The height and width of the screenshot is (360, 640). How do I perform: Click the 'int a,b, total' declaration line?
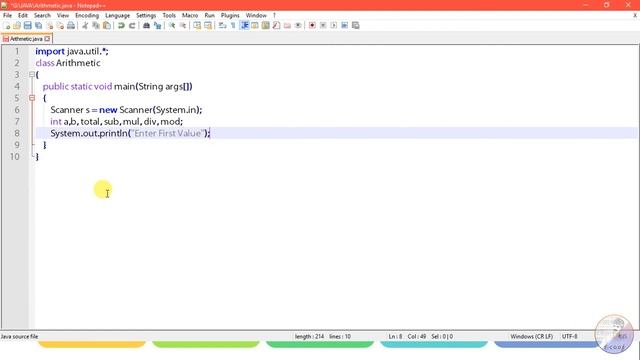click(x=117, y=122)
